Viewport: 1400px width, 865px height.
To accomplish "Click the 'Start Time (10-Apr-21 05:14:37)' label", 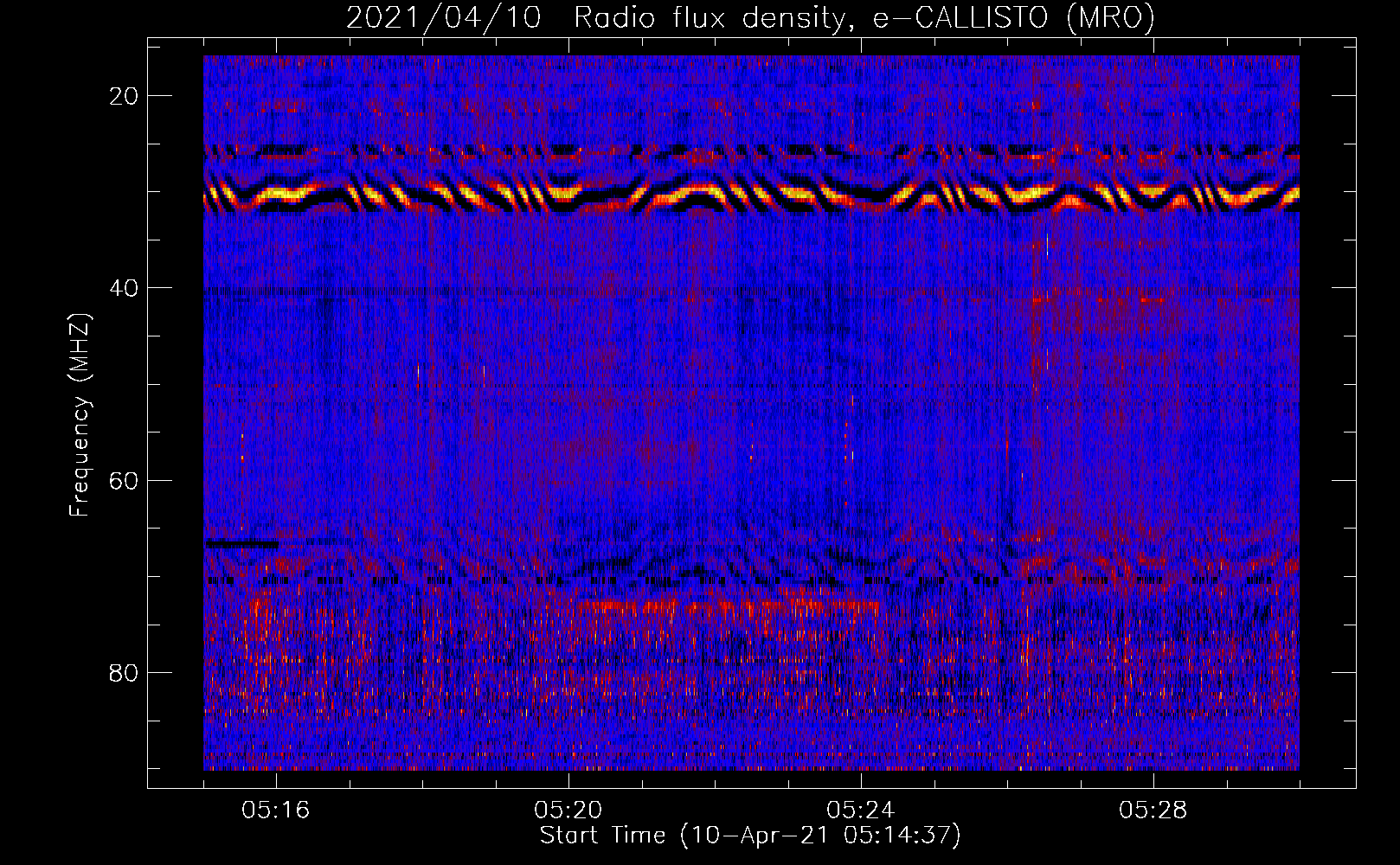I will (750, 836).
